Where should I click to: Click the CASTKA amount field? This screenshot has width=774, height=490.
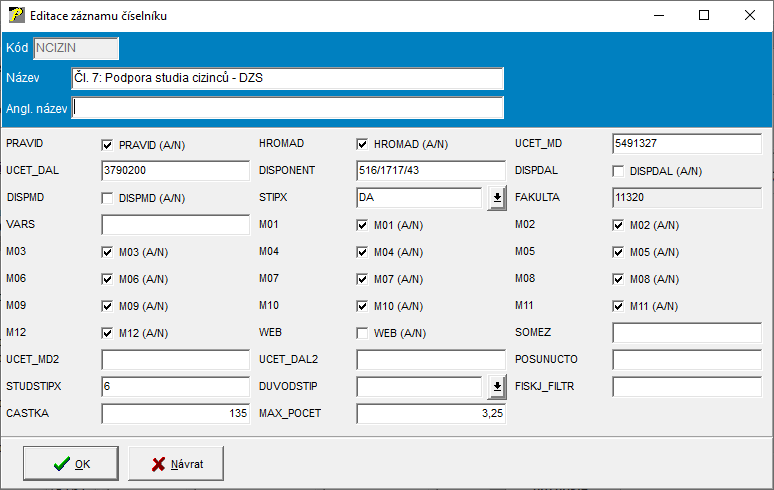click(175, 414)
